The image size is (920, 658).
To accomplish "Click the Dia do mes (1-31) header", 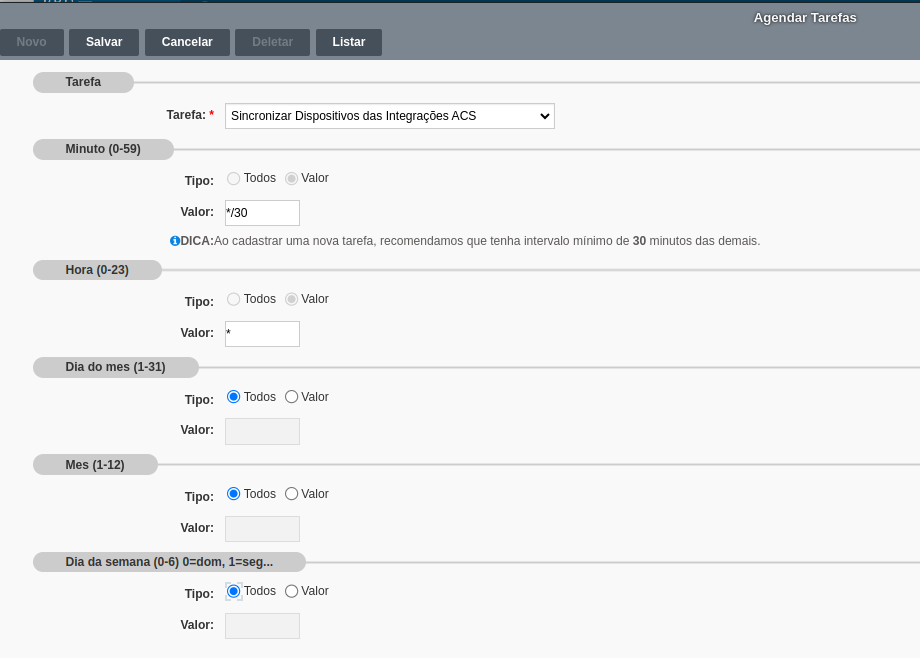I will tap(115, 367).
